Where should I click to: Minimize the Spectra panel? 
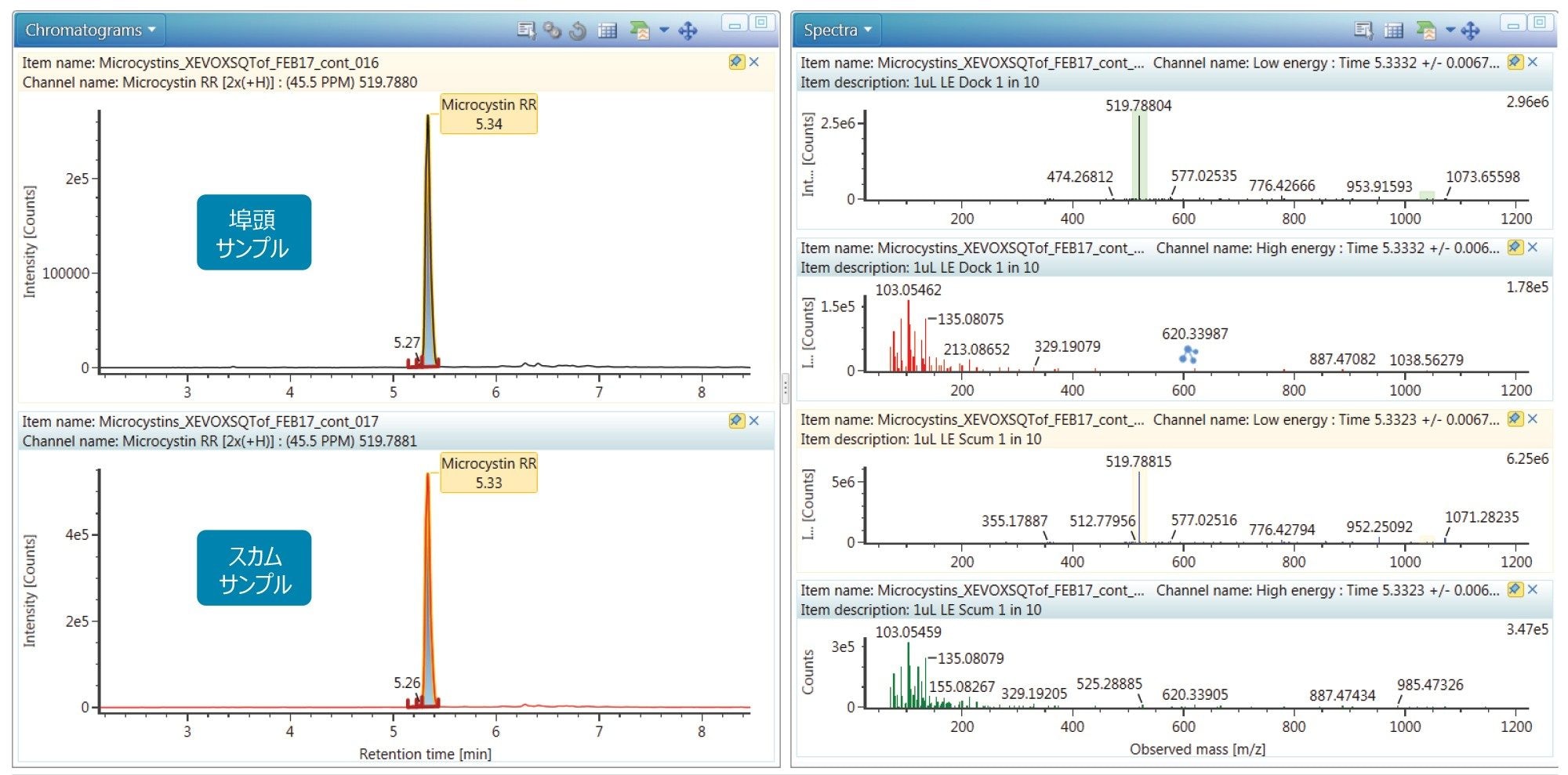coord(1513,24)
